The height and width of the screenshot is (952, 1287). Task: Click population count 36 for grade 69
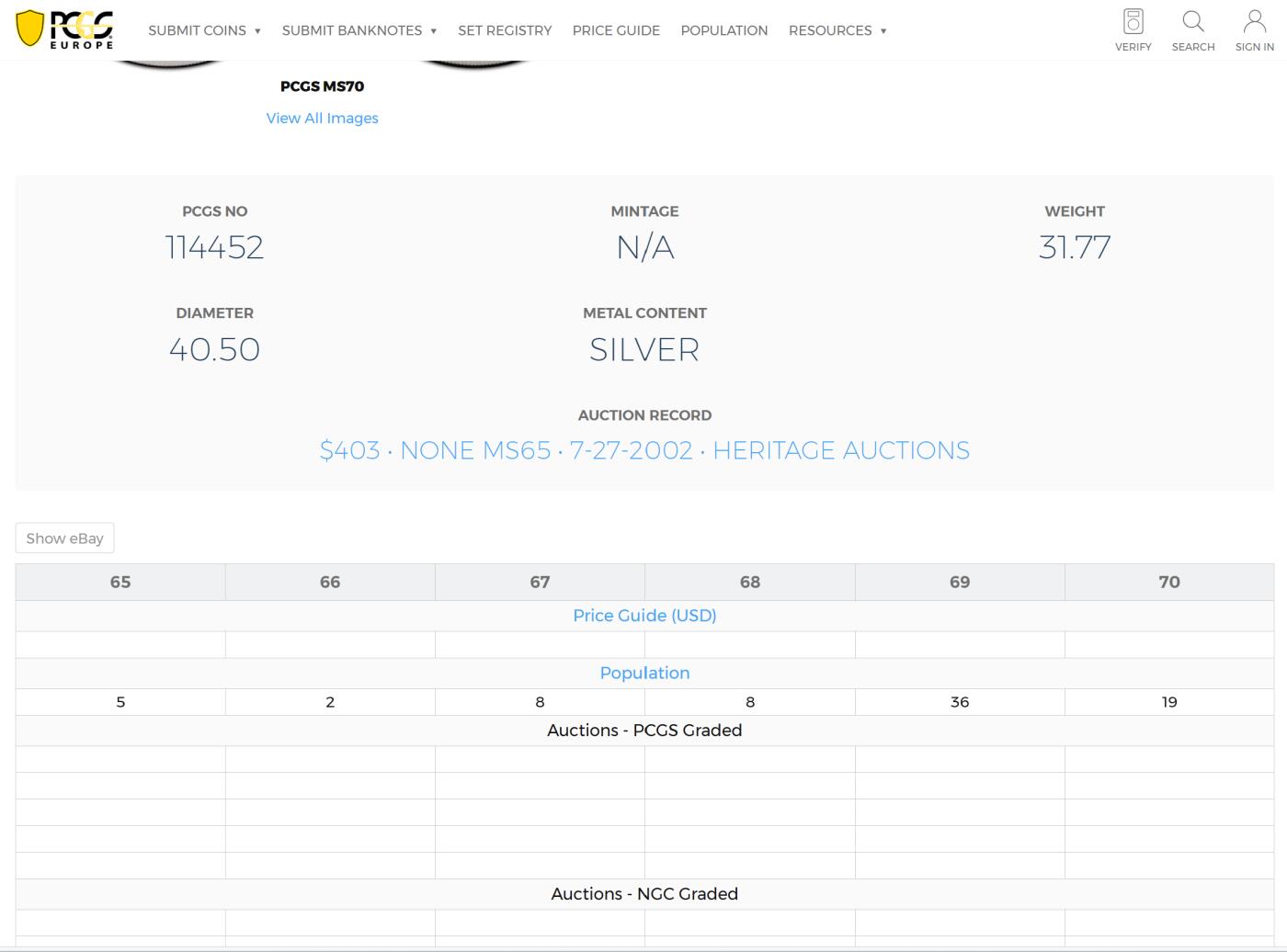pos(959,702)
